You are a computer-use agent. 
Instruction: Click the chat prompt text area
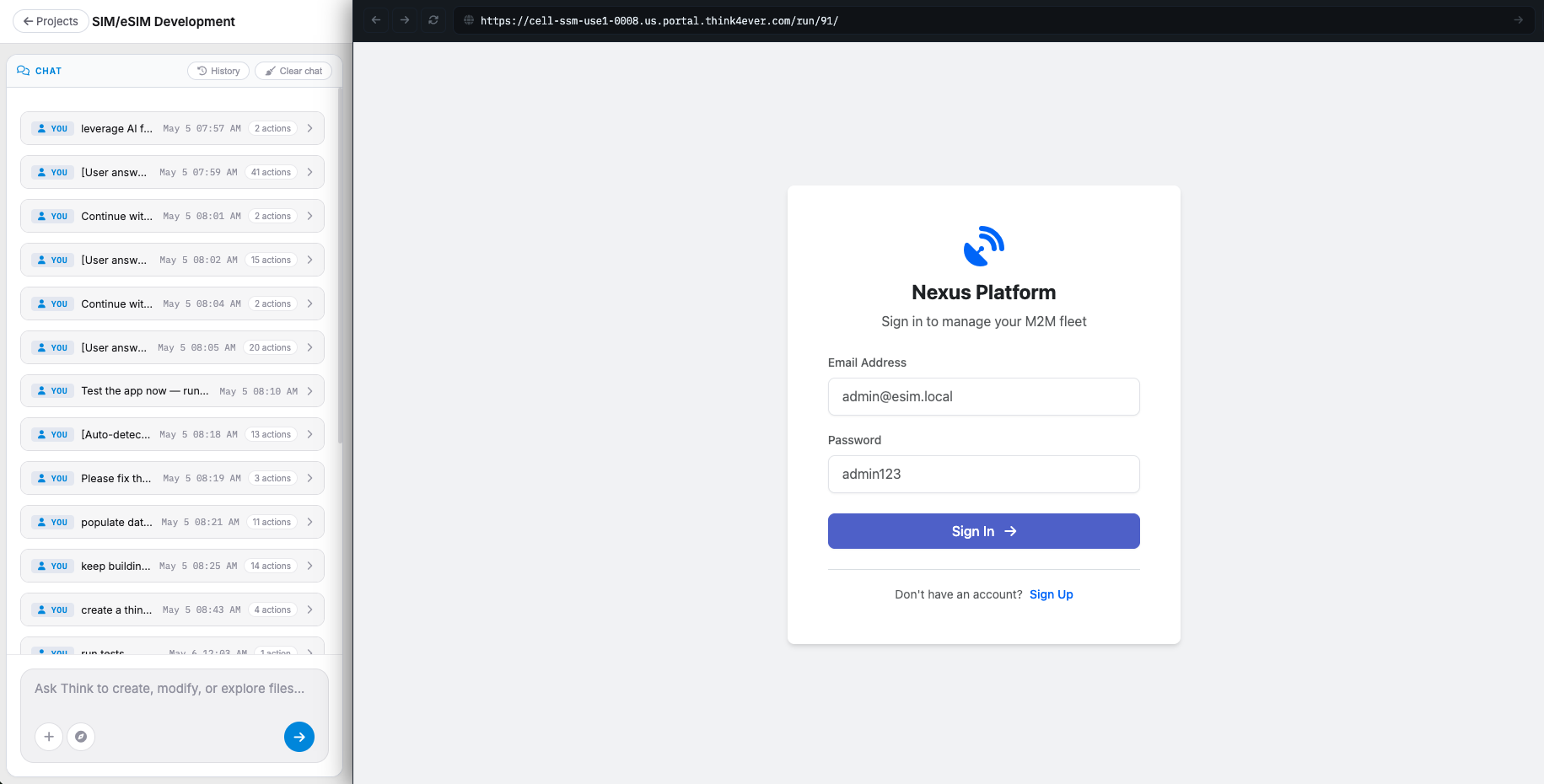[174, 689]
